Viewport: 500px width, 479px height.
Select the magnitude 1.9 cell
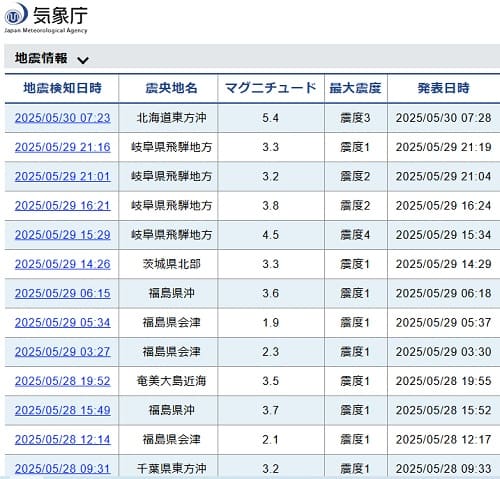(270, 322)
